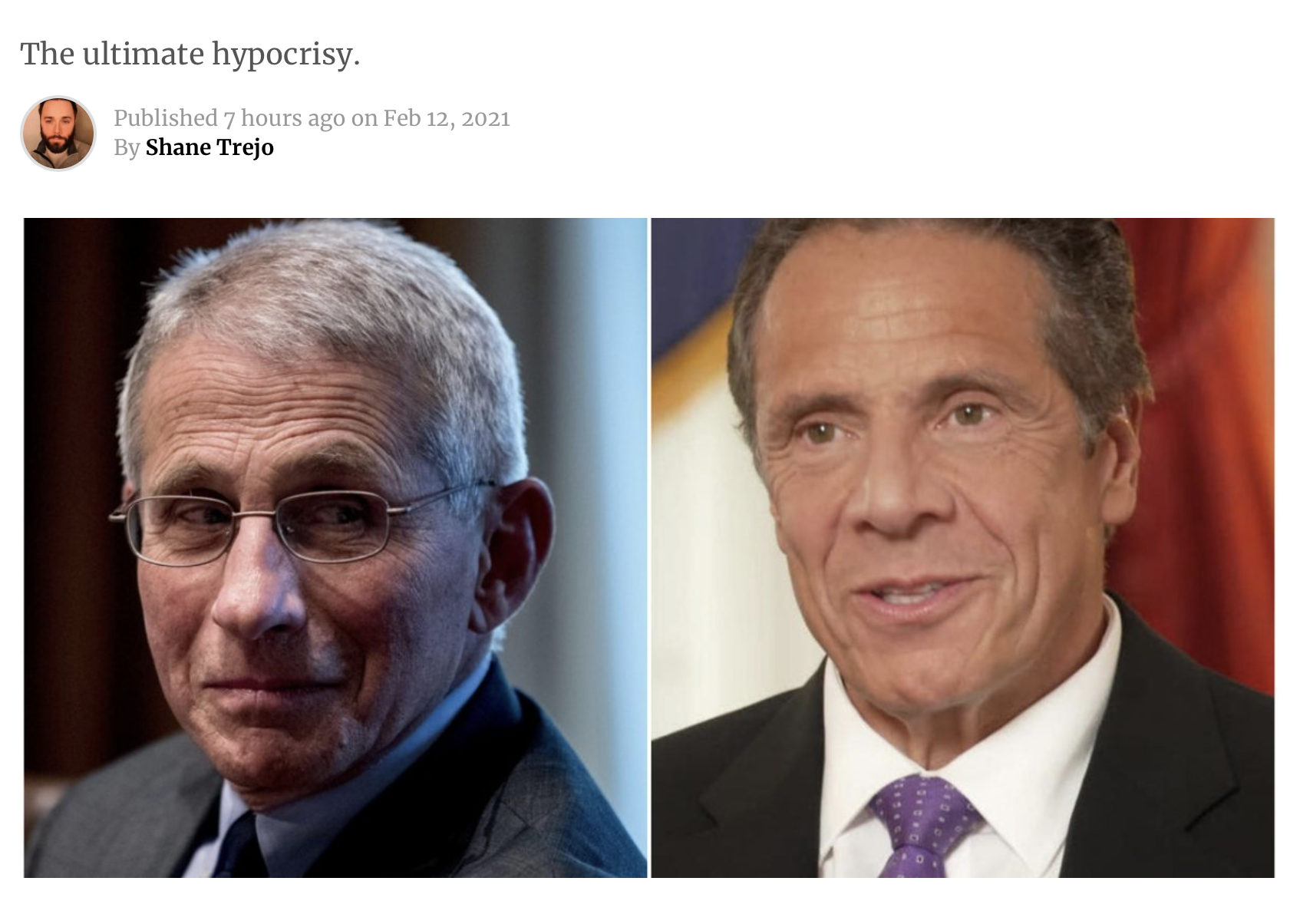Click the word 'By' before author name
The image size is (1300, 924).
(x=127, y=147)
